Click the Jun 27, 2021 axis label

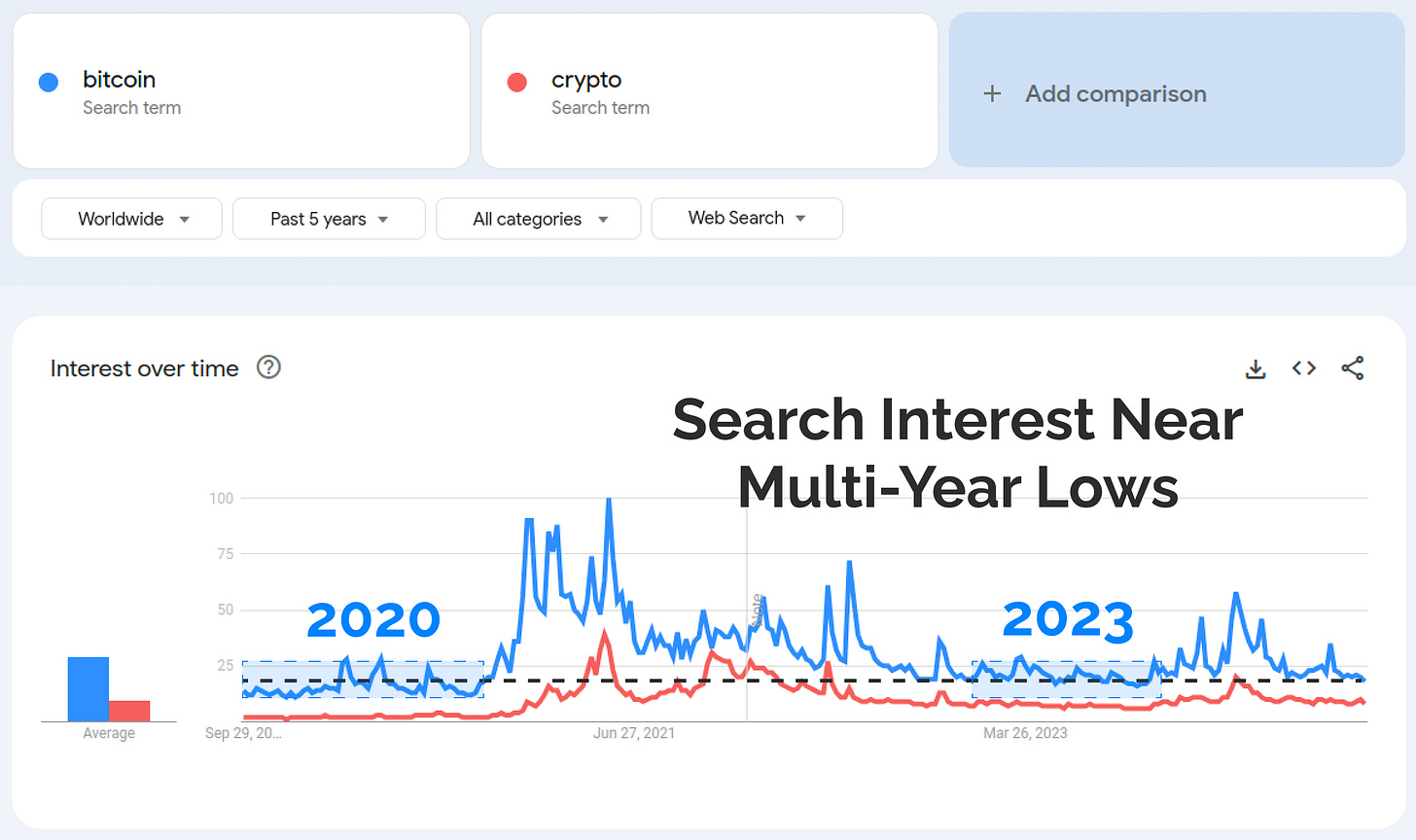[x=634, y=733]
